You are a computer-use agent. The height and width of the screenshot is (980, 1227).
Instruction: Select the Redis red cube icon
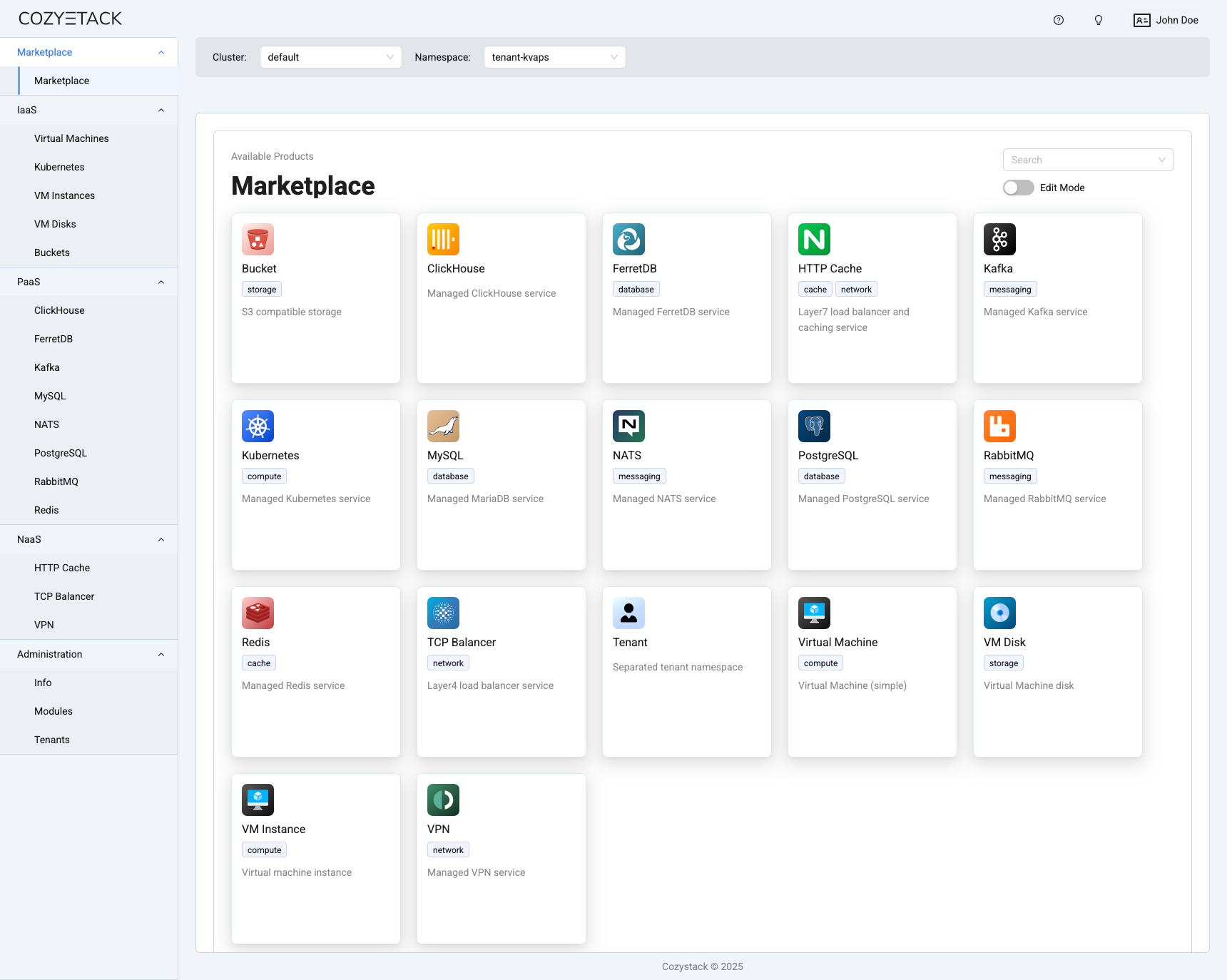point(258,613)
